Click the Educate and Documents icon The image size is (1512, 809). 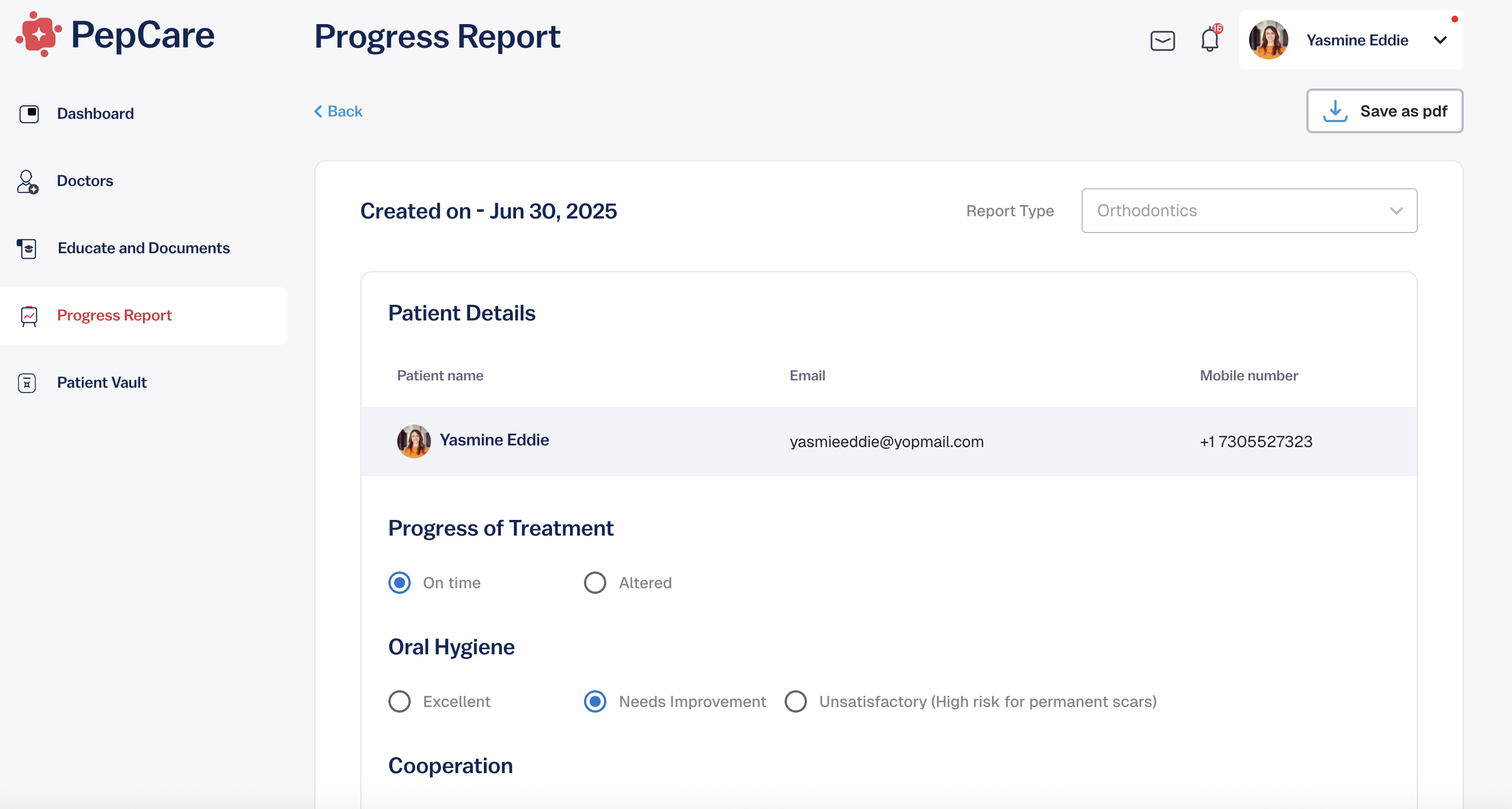27,249
